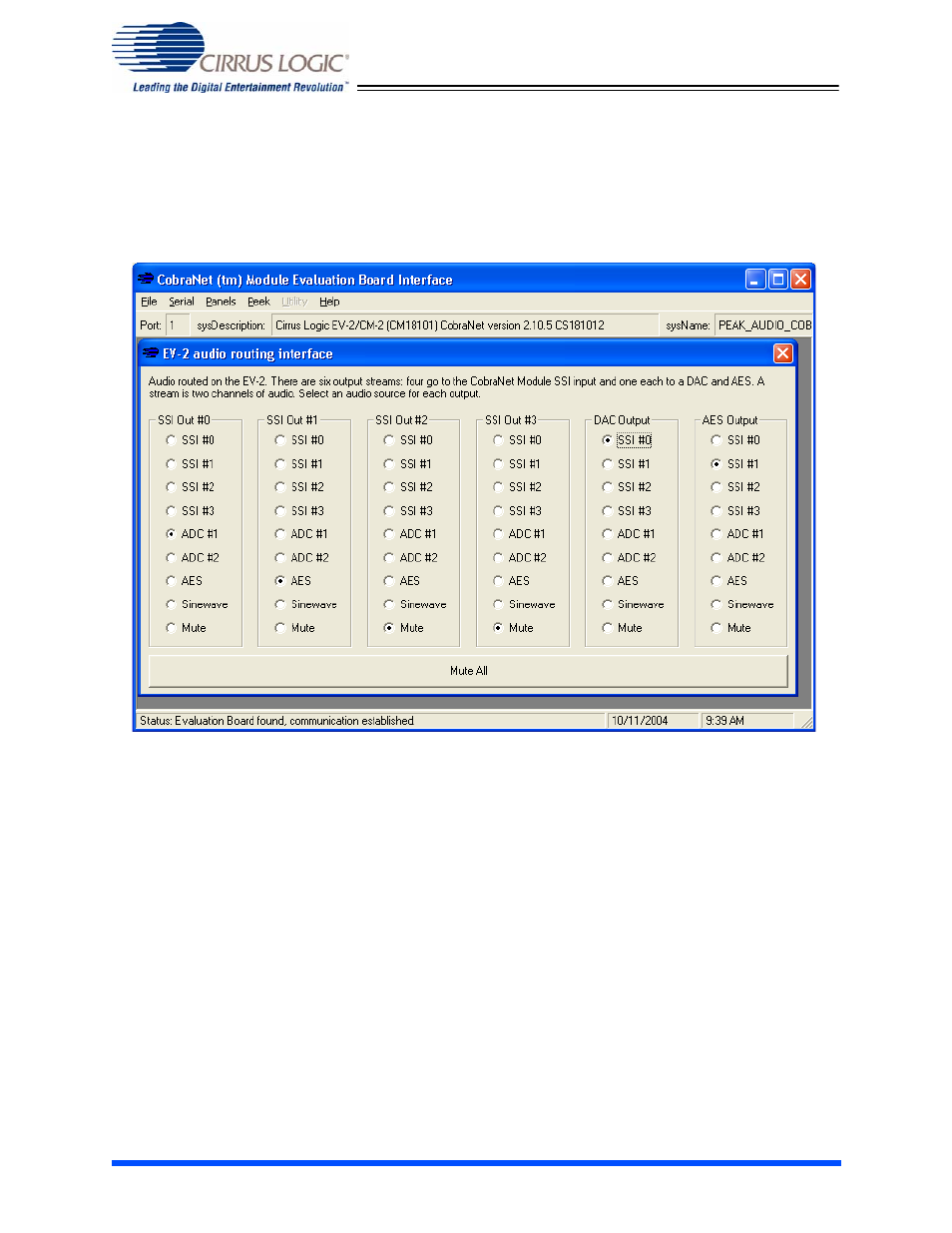Select SSI #3 for SSI Out #2
The width and height of the screenshot is (952, 1233).
[x=408, y=511]
